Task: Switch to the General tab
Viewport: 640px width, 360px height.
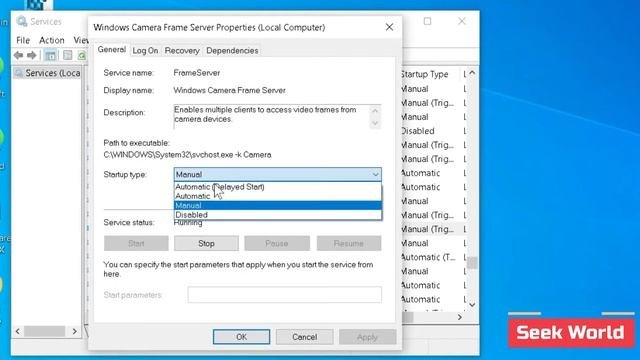Action: (x=111, y=50)
